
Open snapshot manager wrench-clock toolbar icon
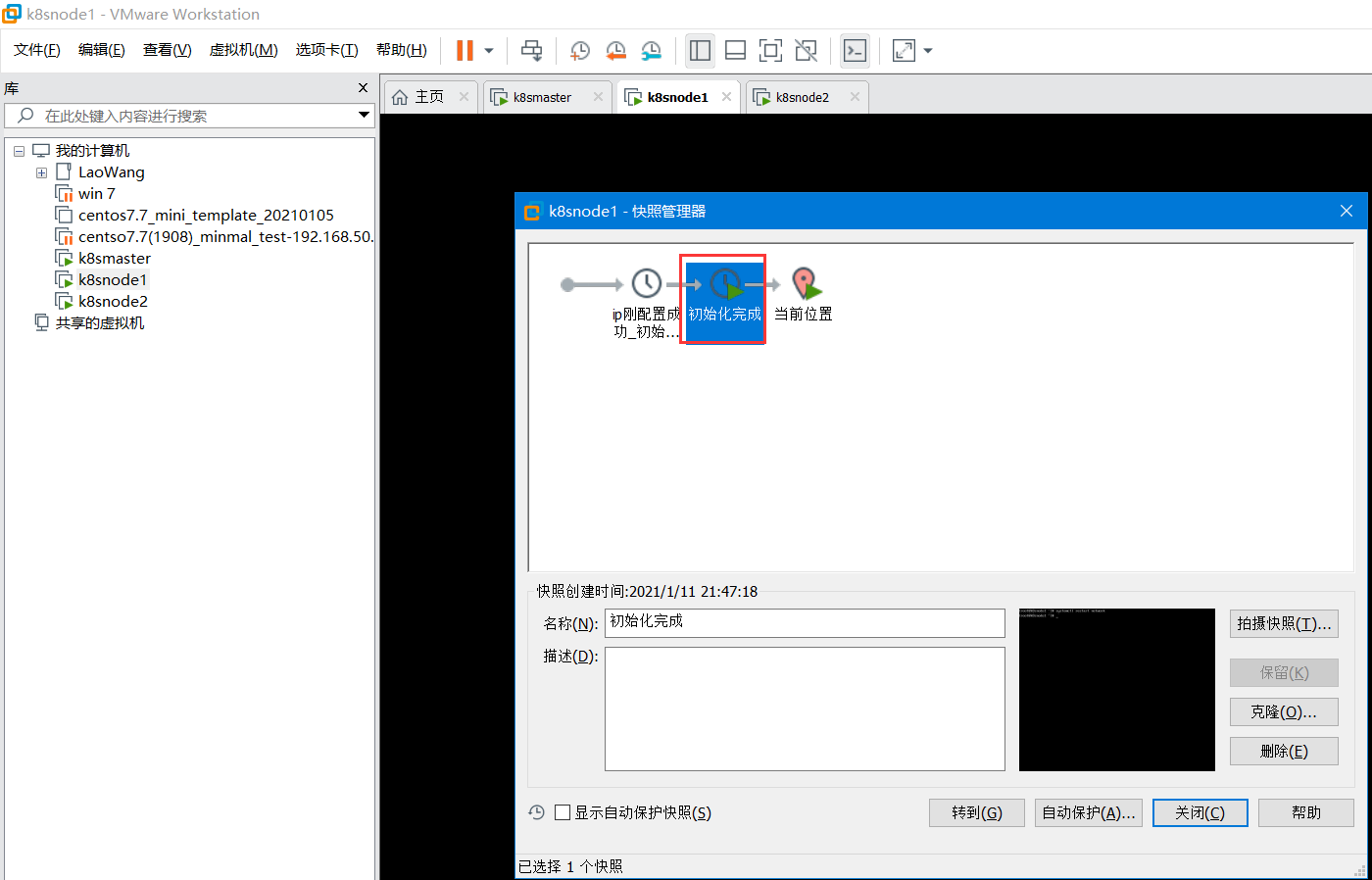coord(651,50)
